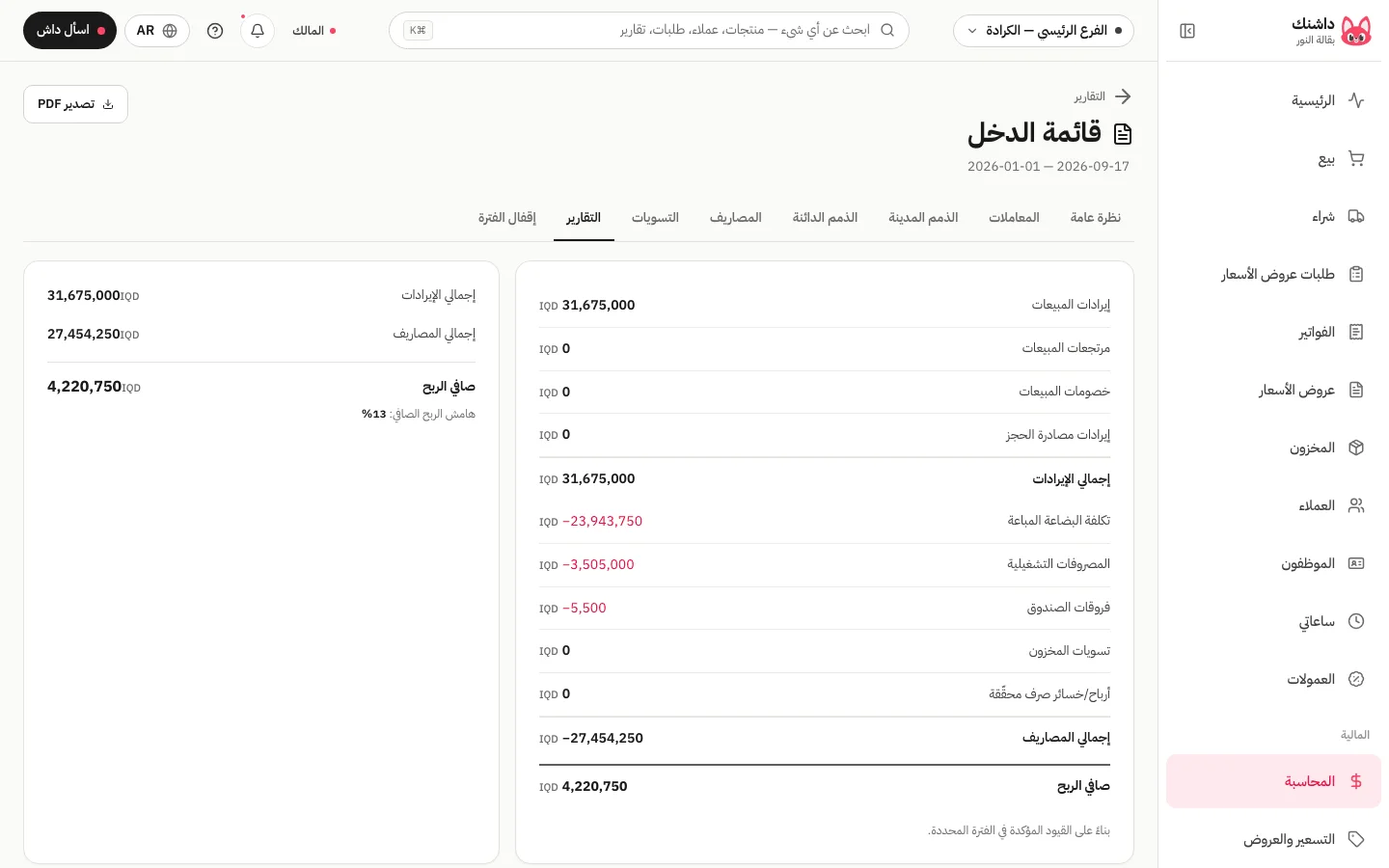Open the المحاسبة dollar icon
The height and width of the screenshot is (868, 1389).
(1356, 781)
